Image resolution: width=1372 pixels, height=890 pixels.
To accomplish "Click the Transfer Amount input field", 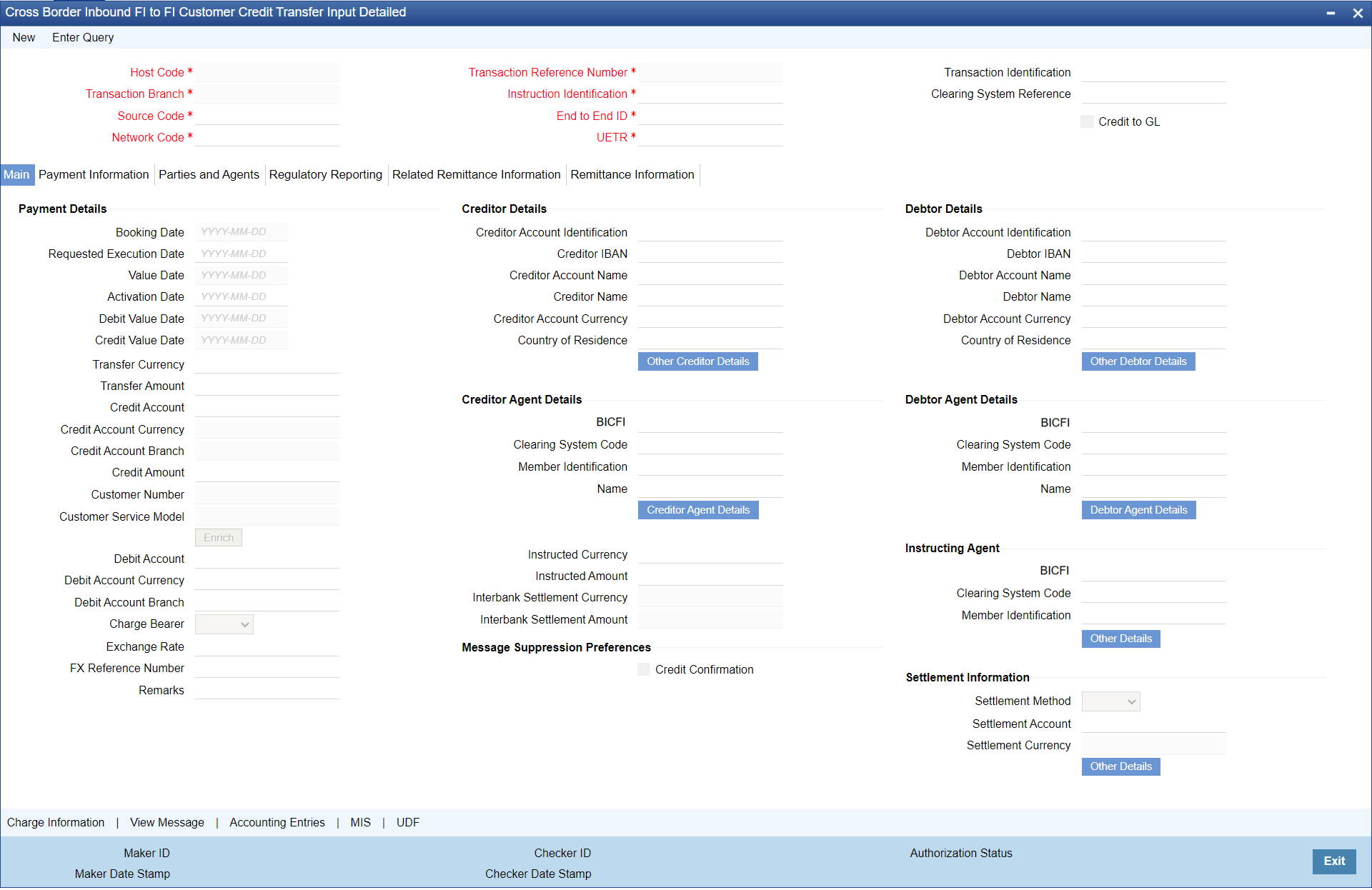I will (267, 386).
